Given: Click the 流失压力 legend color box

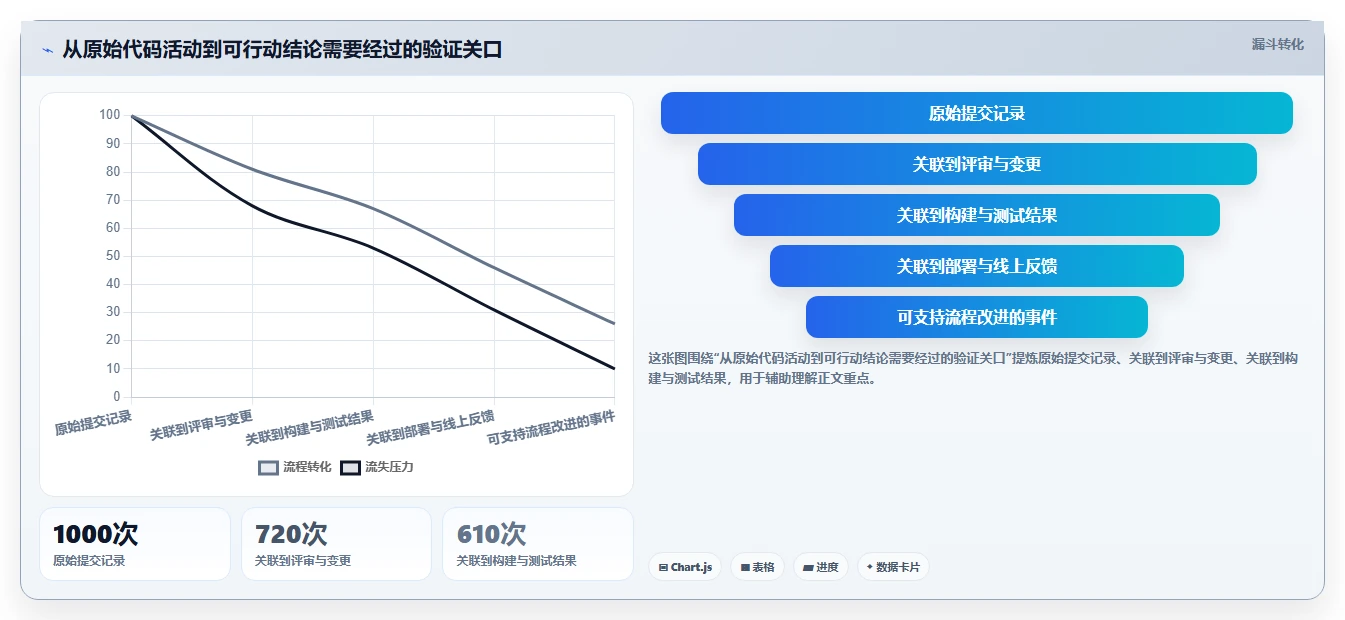Looking at the screenshot, I should [x=350, y=467].
